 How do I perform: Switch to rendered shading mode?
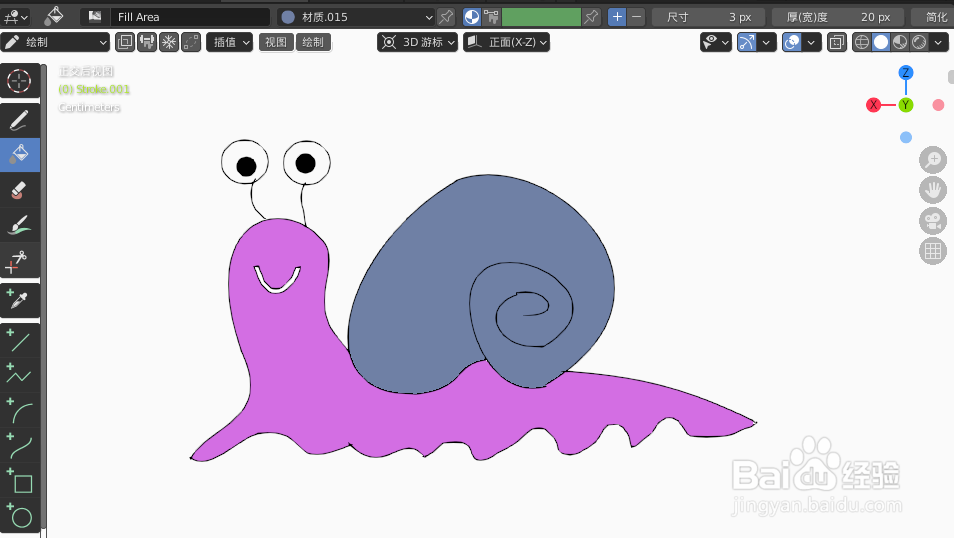pyautogui.click(x=919, y=42)
